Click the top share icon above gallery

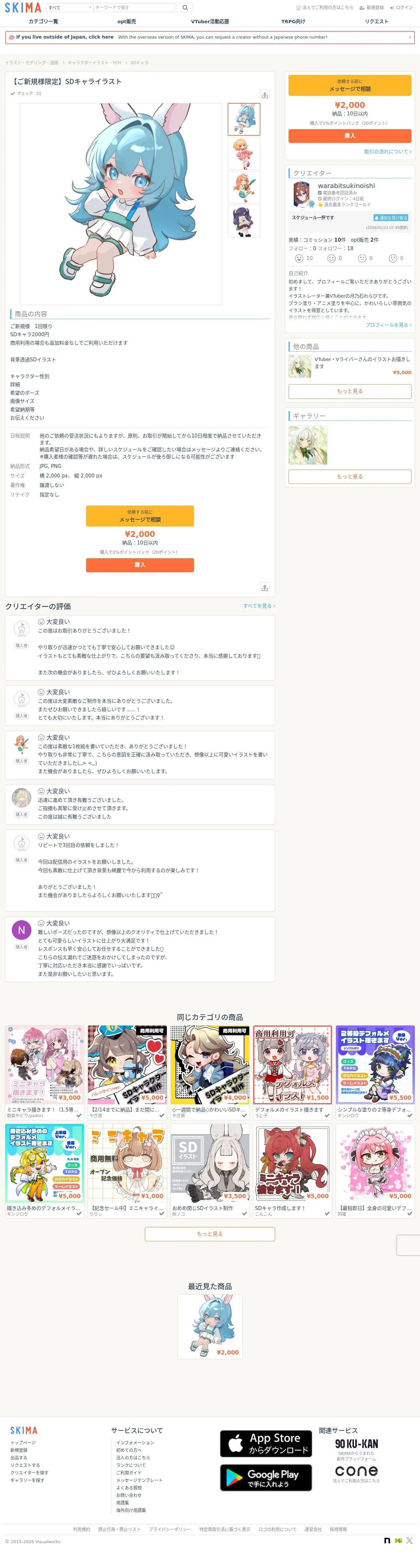pos(264,95)
